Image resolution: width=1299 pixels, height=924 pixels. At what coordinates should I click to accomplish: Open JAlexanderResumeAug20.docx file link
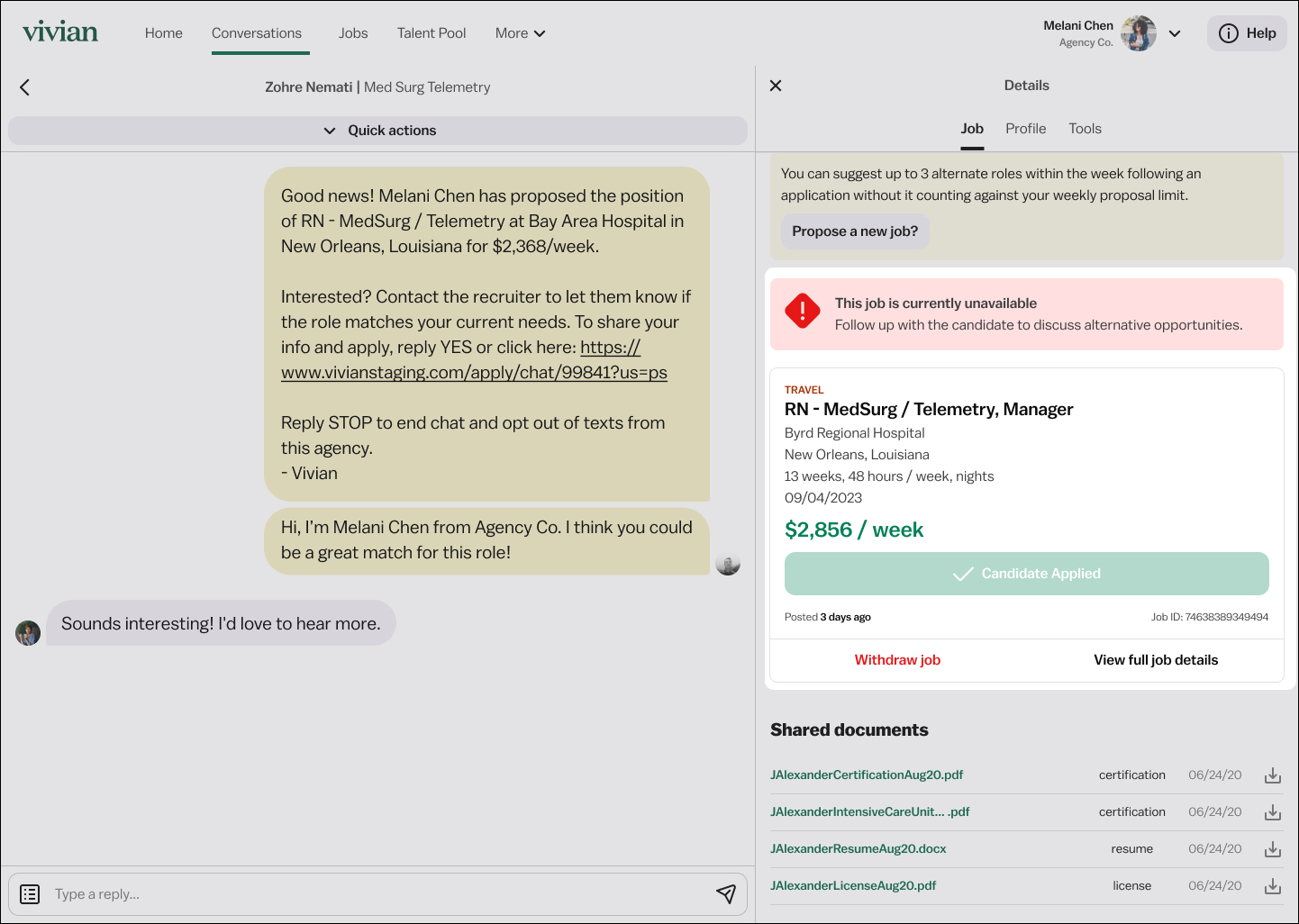tap(858, 848)
